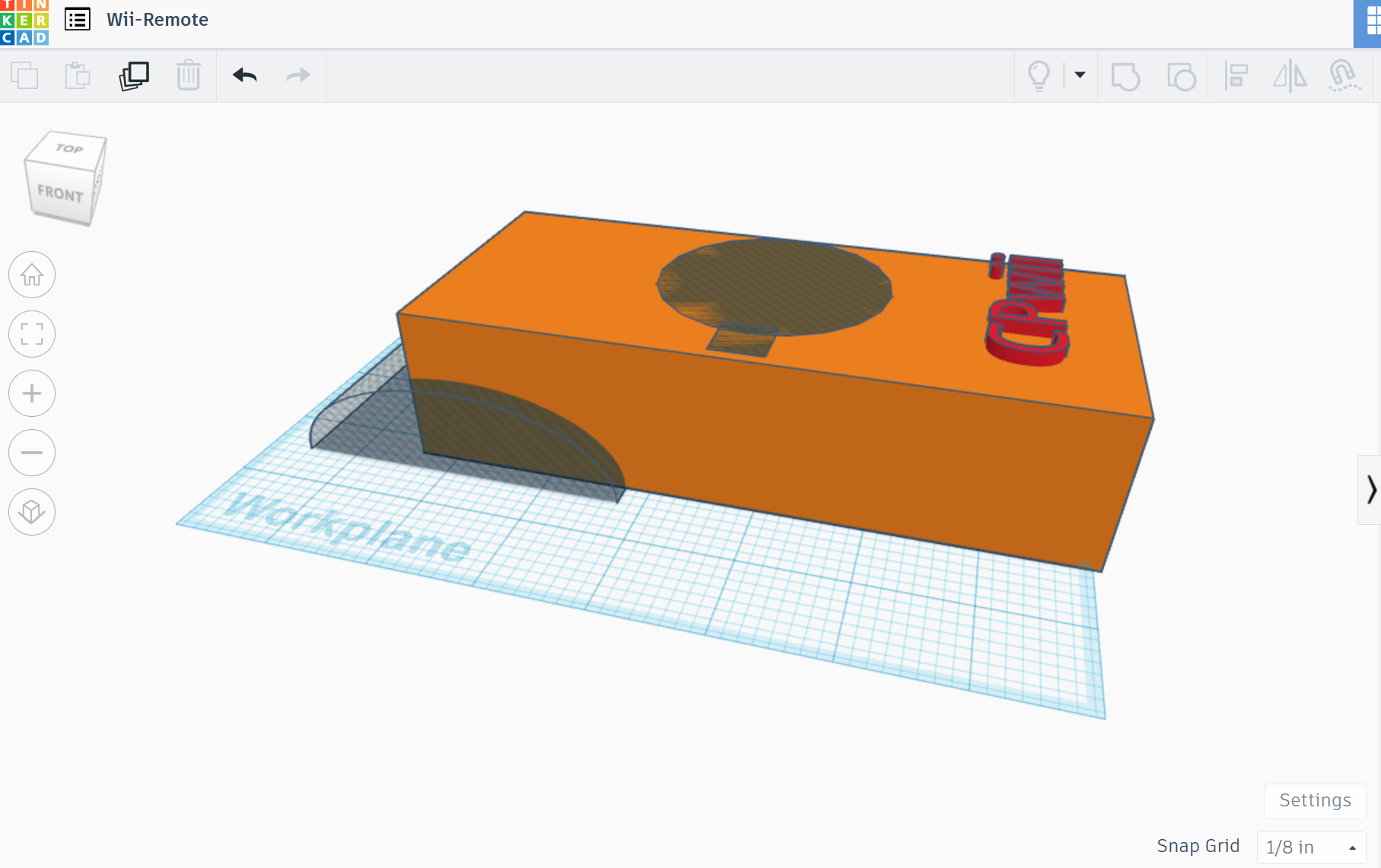Click the Duplicate and repeat icon
Viewport: 1381px width, 868px height.
134,75
